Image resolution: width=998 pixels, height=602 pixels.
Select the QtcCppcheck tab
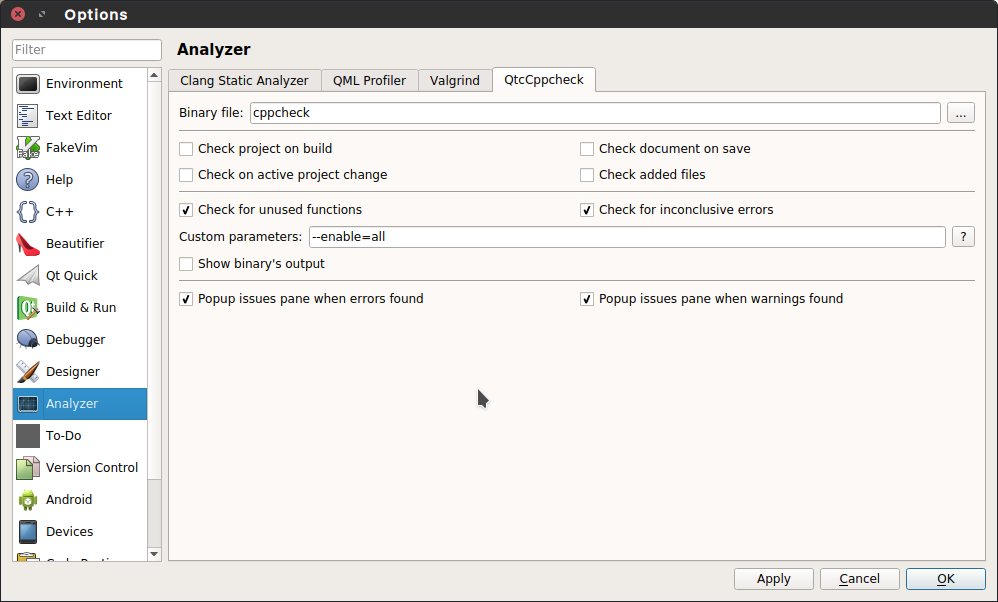pos(544,80)
